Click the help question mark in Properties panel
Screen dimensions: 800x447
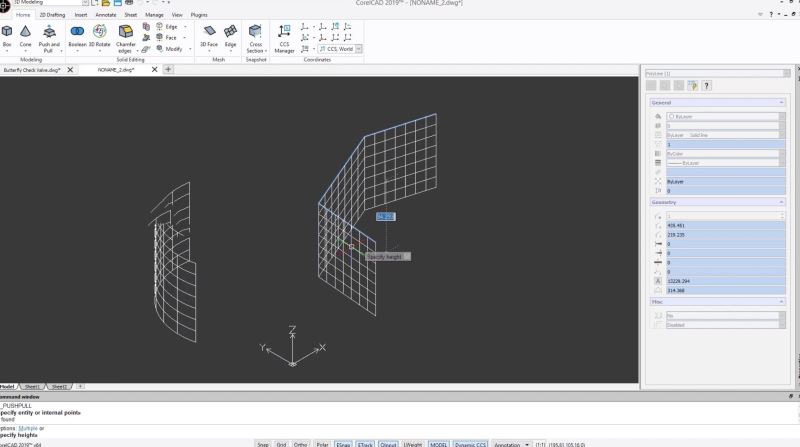click(x=706, y=86)
